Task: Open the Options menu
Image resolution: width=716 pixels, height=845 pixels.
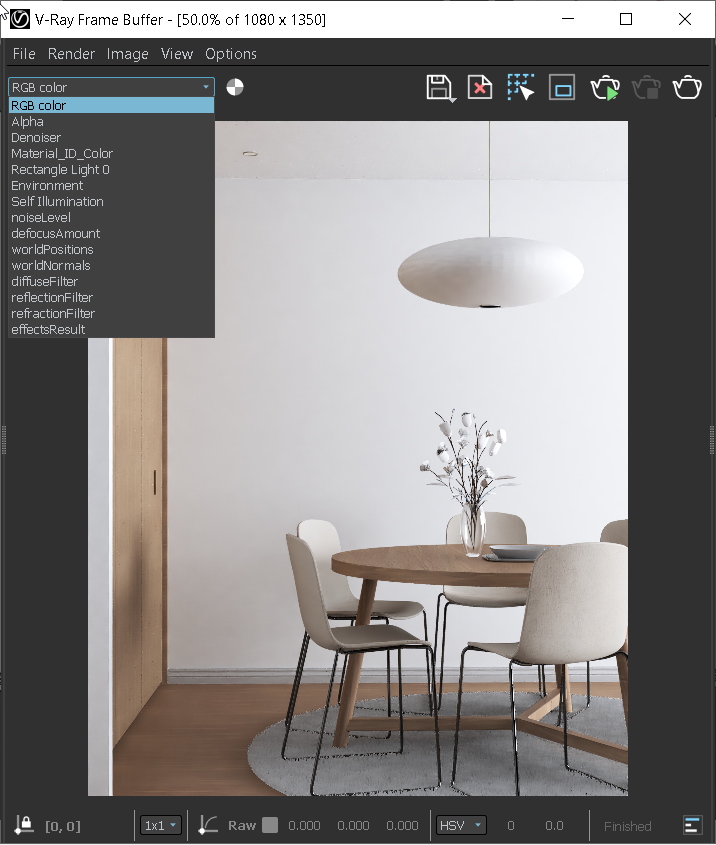Action: pyautogui.click(x=231, y=54)
